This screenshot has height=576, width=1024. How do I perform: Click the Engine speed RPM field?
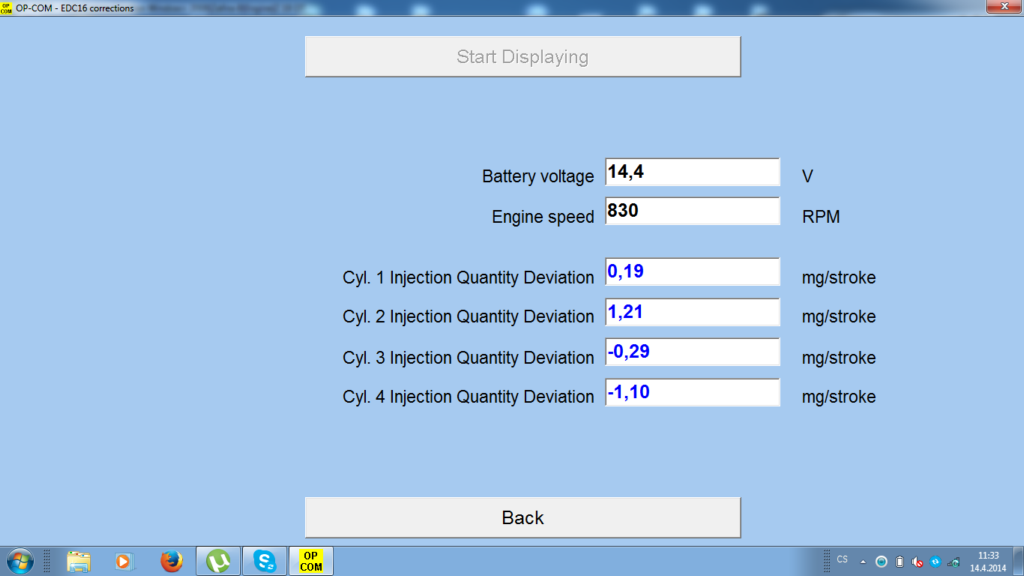pos(692,212)
